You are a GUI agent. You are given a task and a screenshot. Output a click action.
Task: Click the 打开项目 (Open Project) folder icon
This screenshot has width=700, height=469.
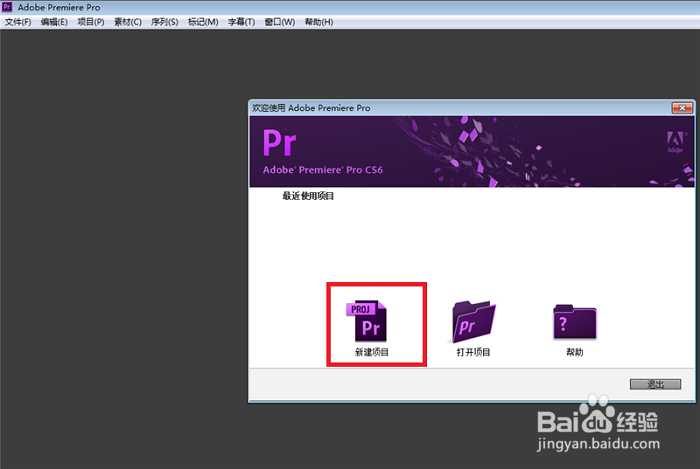coord(473,321)
